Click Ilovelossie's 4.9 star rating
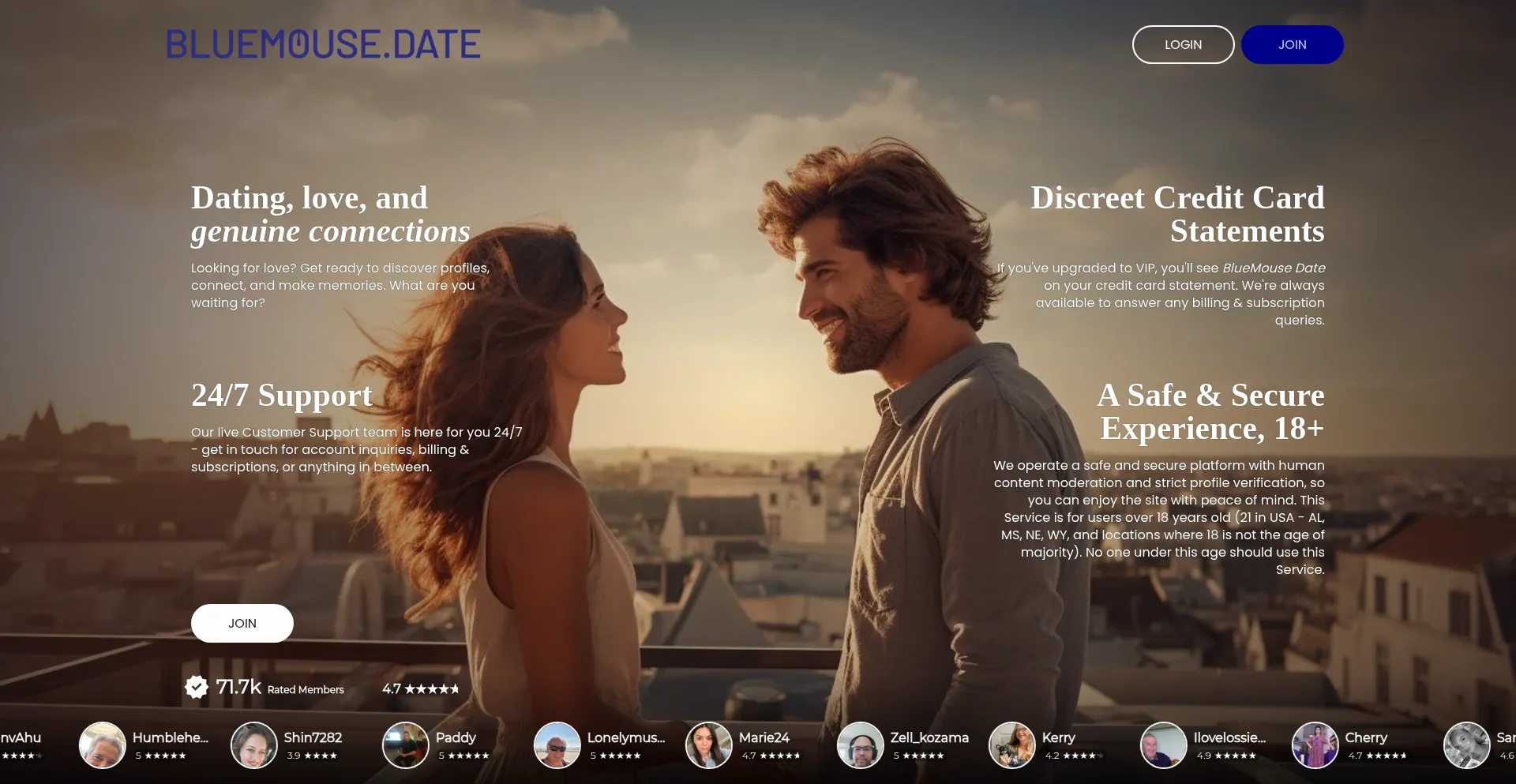 pos(1226,756)
